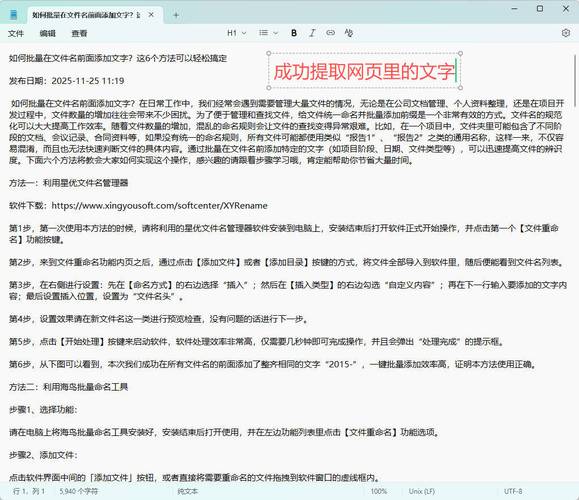Click the paragraph beginning 第3步
The height and width of the screenshot is (500, 579).
click(x=288, y=291)
